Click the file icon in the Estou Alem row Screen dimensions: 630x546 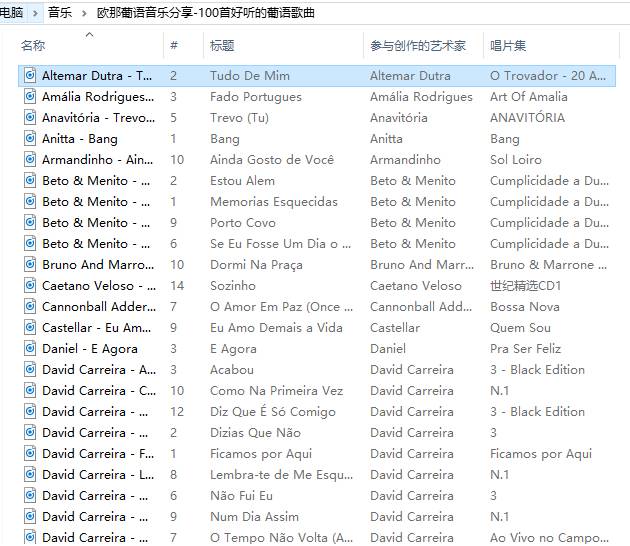click(x=30, y=180)
